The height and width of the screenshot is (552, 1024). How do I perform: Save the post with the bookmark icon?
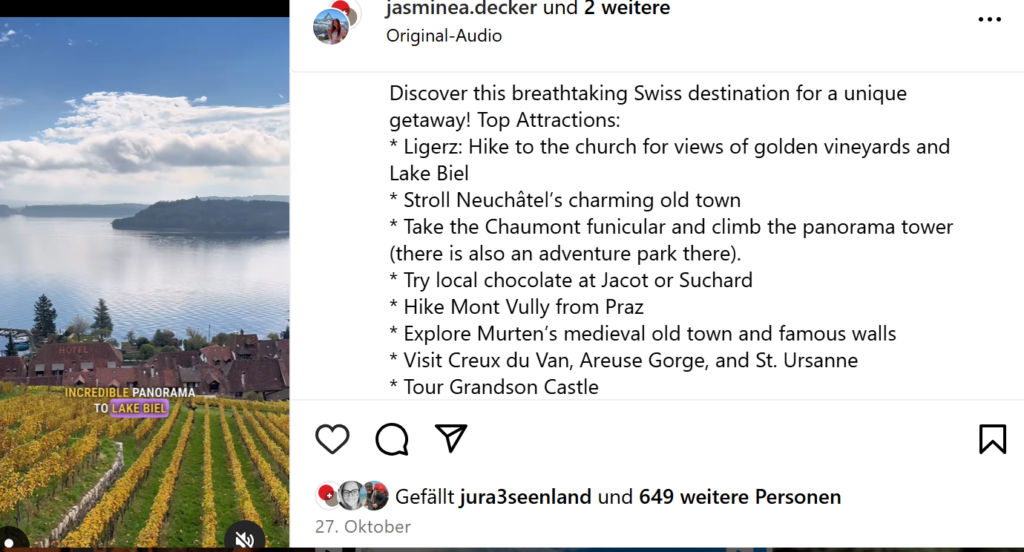click(x=992, y=438)
